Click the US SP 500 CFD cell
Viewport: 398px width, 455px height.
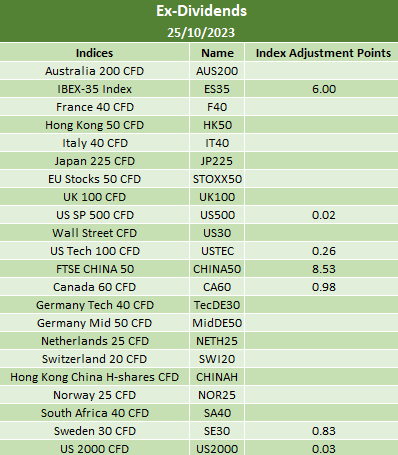pos(94,215)
